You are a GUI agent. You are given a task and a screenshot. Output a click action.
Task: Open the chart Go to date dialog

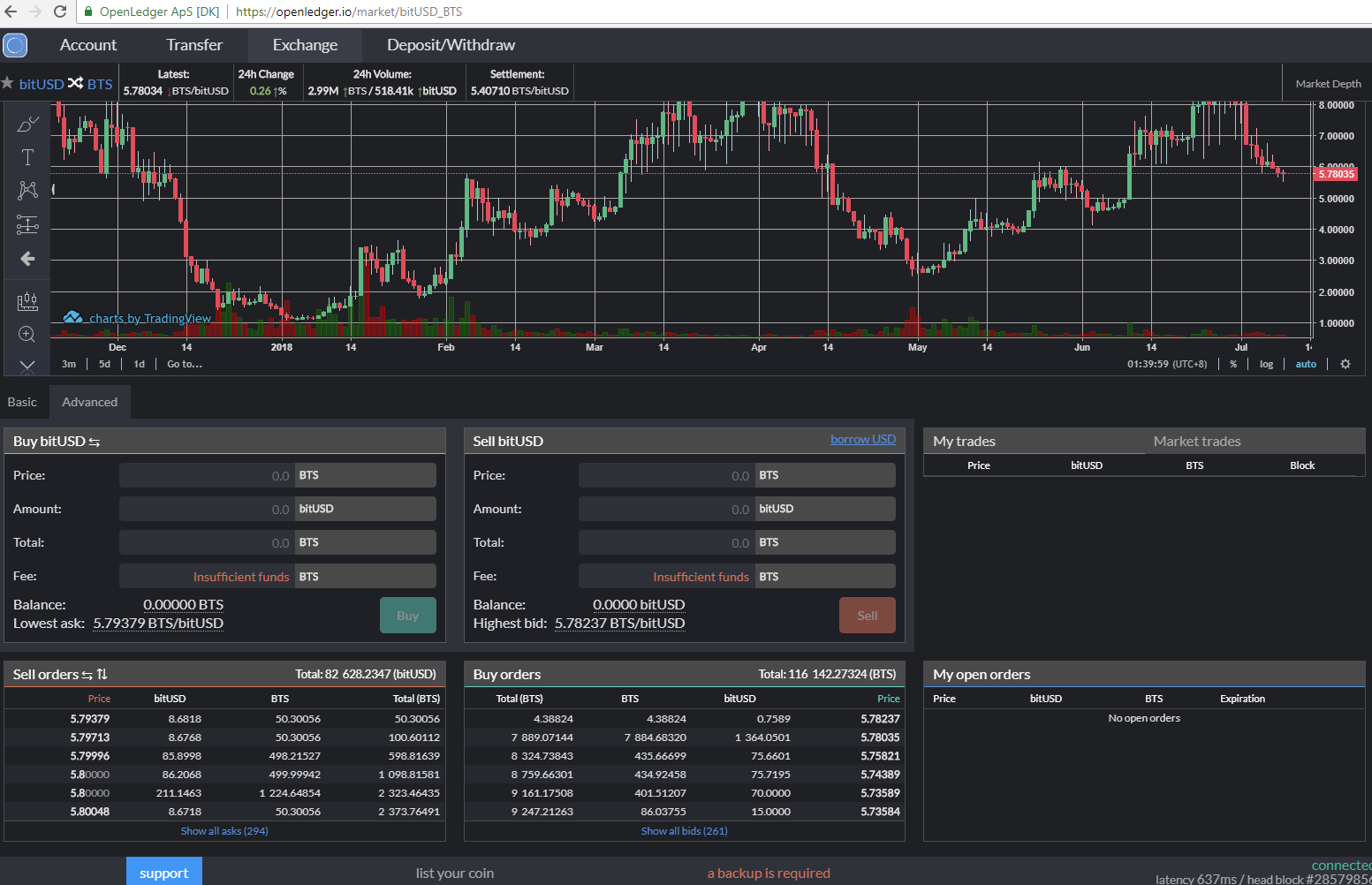pos(185,364)
